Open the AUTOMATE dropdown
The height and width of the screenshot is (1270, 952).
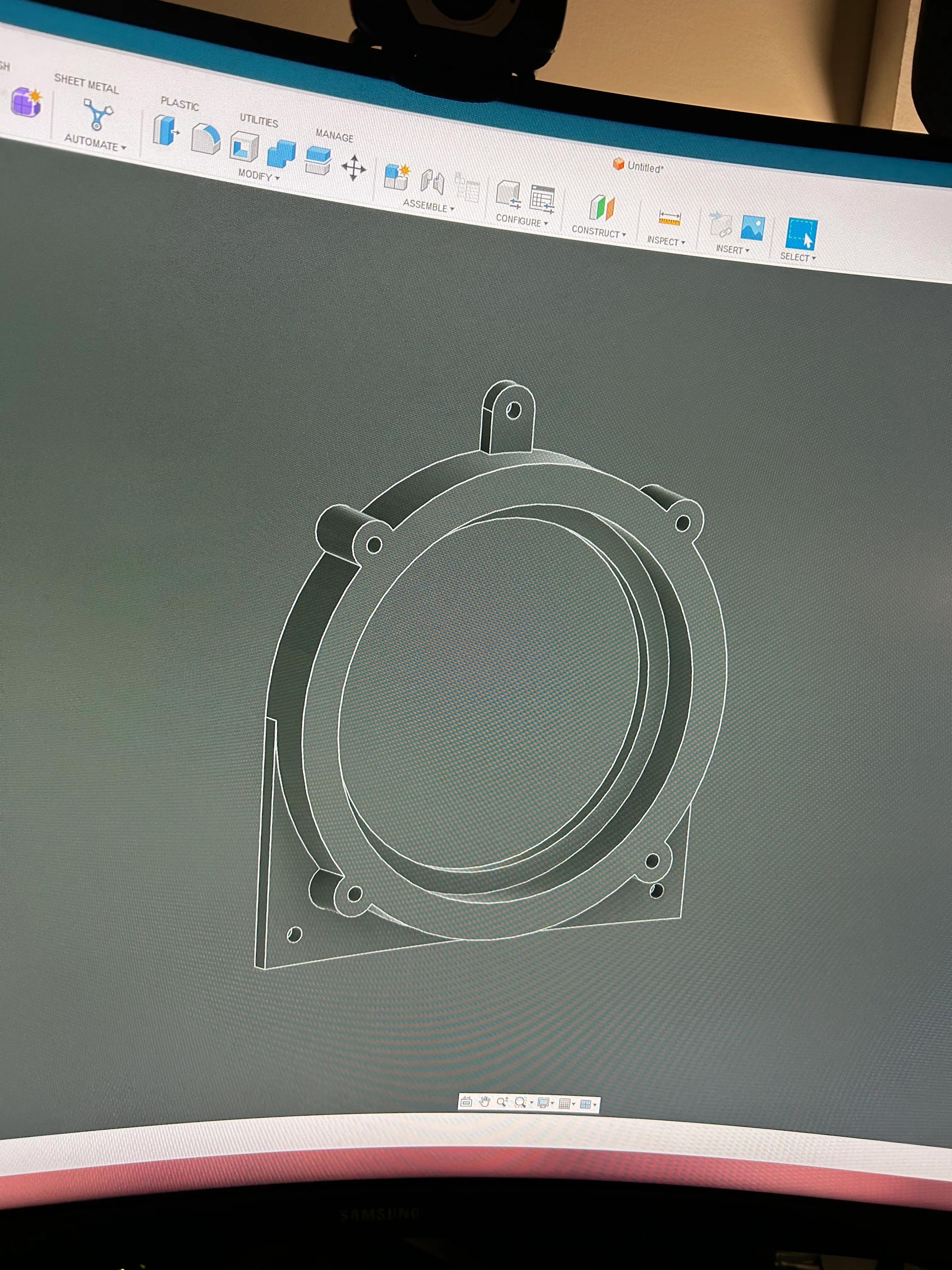point(95,142)
